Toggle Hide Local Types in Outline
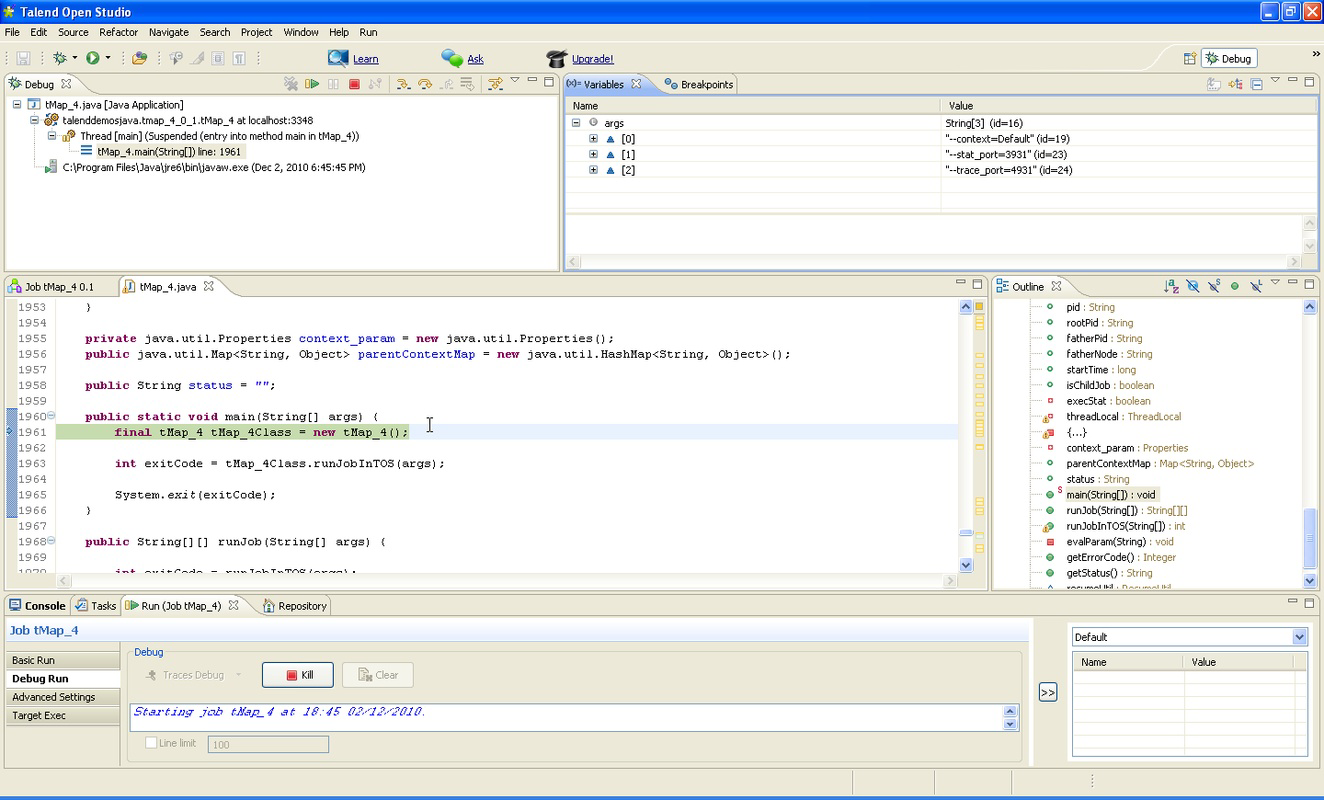The image size is (1324, 800). point(1256,286)
